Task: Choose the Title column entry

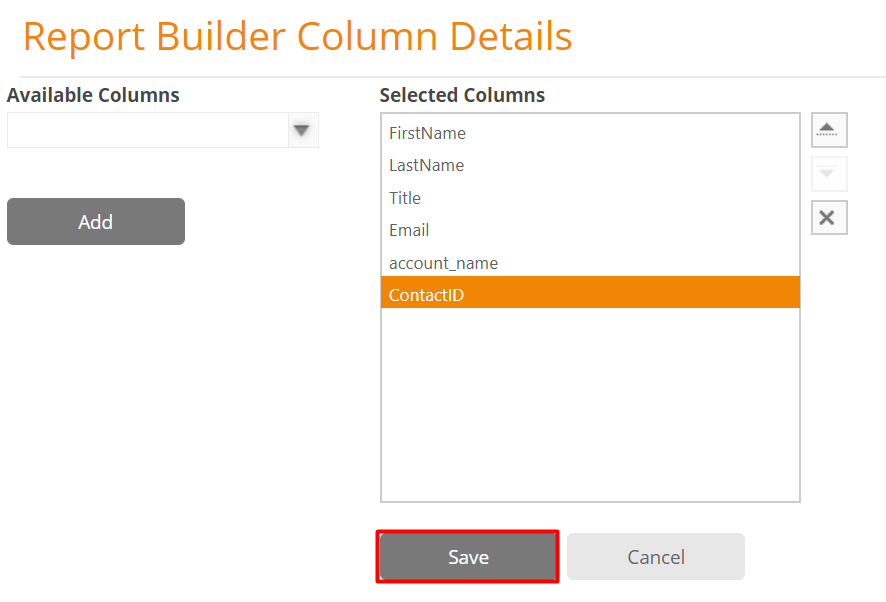Action: click(590, 198)
